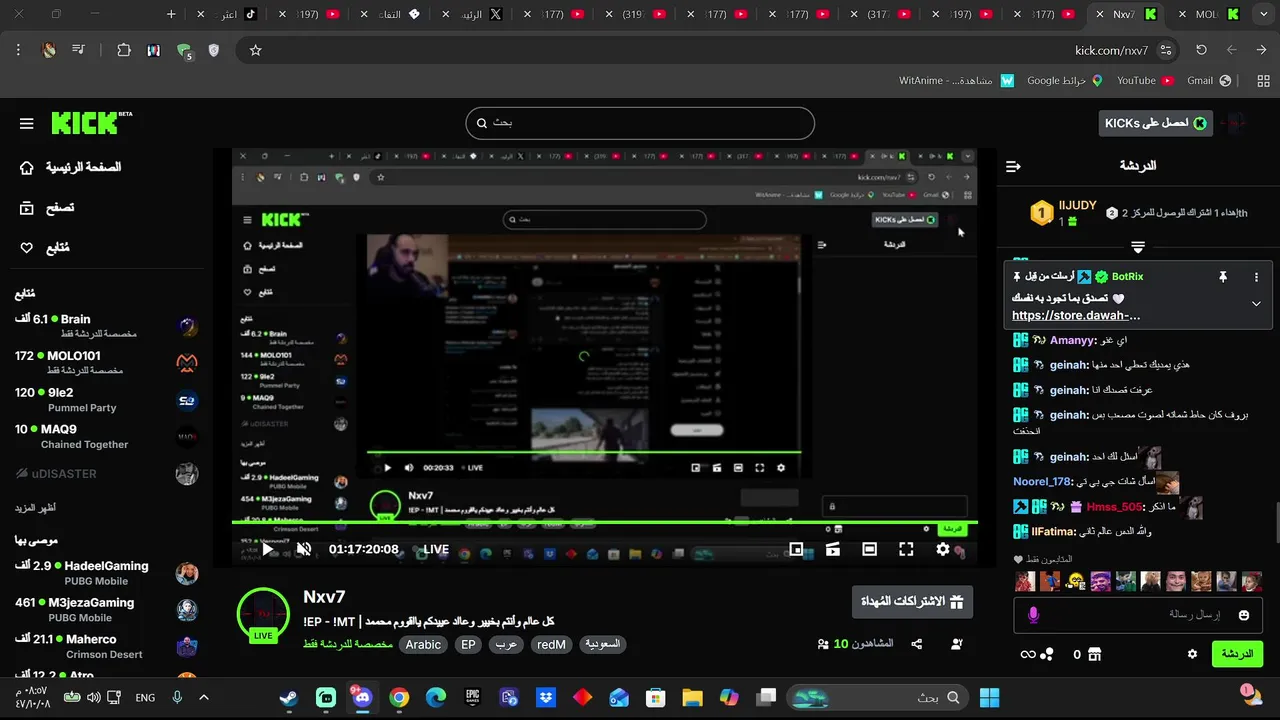
Task: Click username Noorel_178 in chat
Action: pyautogui.click(x=1042, y=482)
